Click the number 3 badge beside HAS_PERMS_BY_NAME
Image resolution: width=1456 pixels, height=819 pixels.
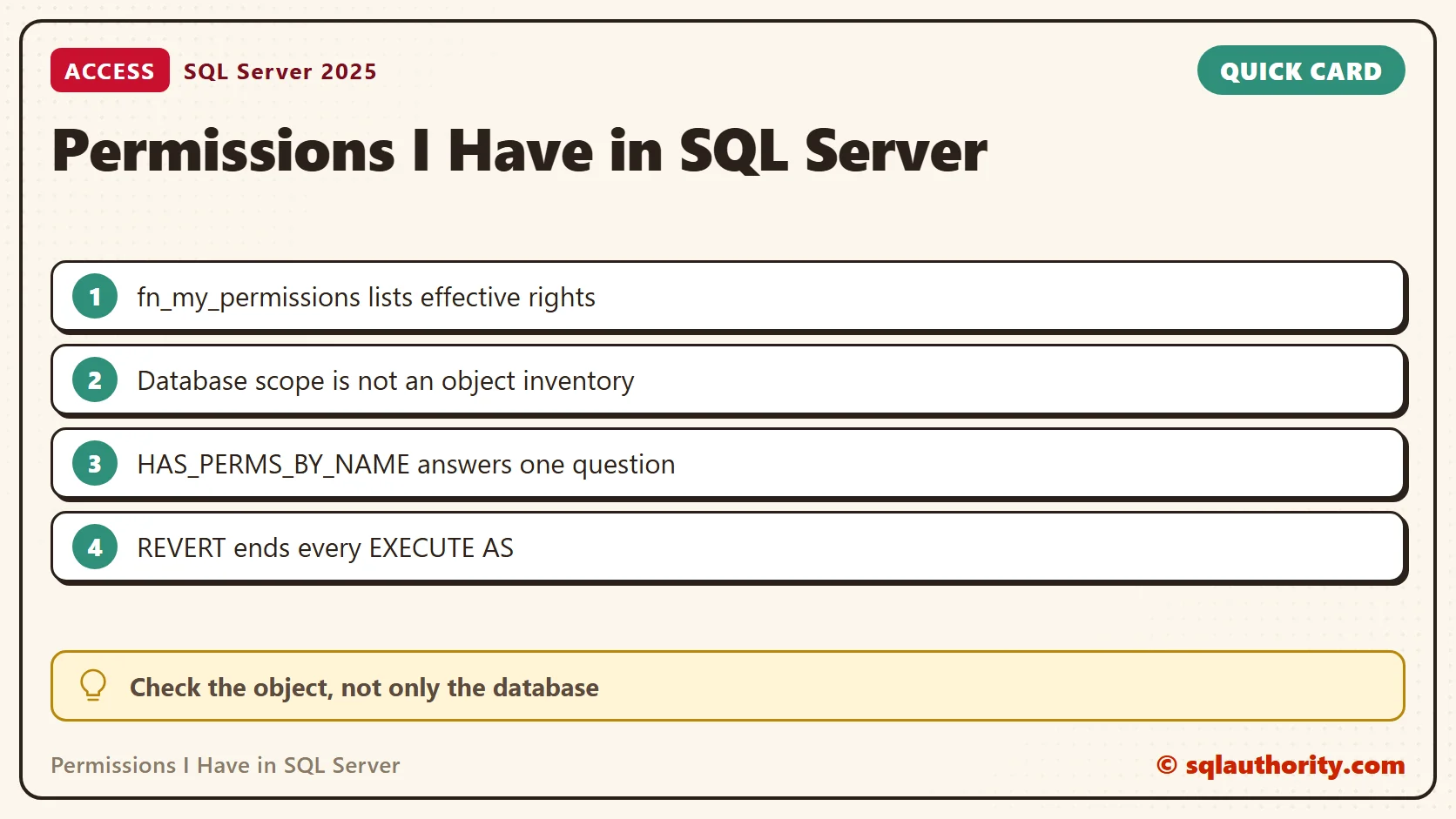tap(95, 464)
